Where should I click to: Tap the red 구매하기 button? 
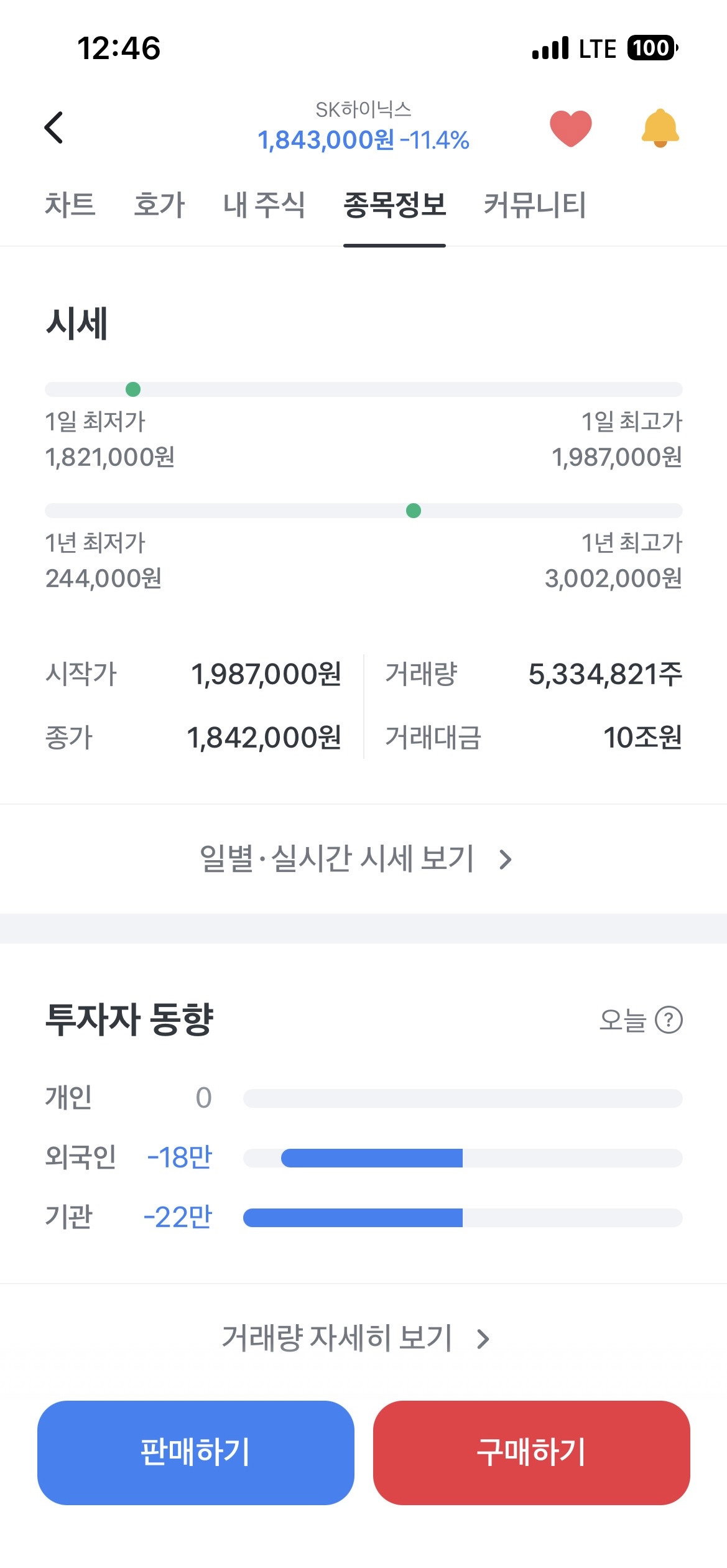[532, 1452]
